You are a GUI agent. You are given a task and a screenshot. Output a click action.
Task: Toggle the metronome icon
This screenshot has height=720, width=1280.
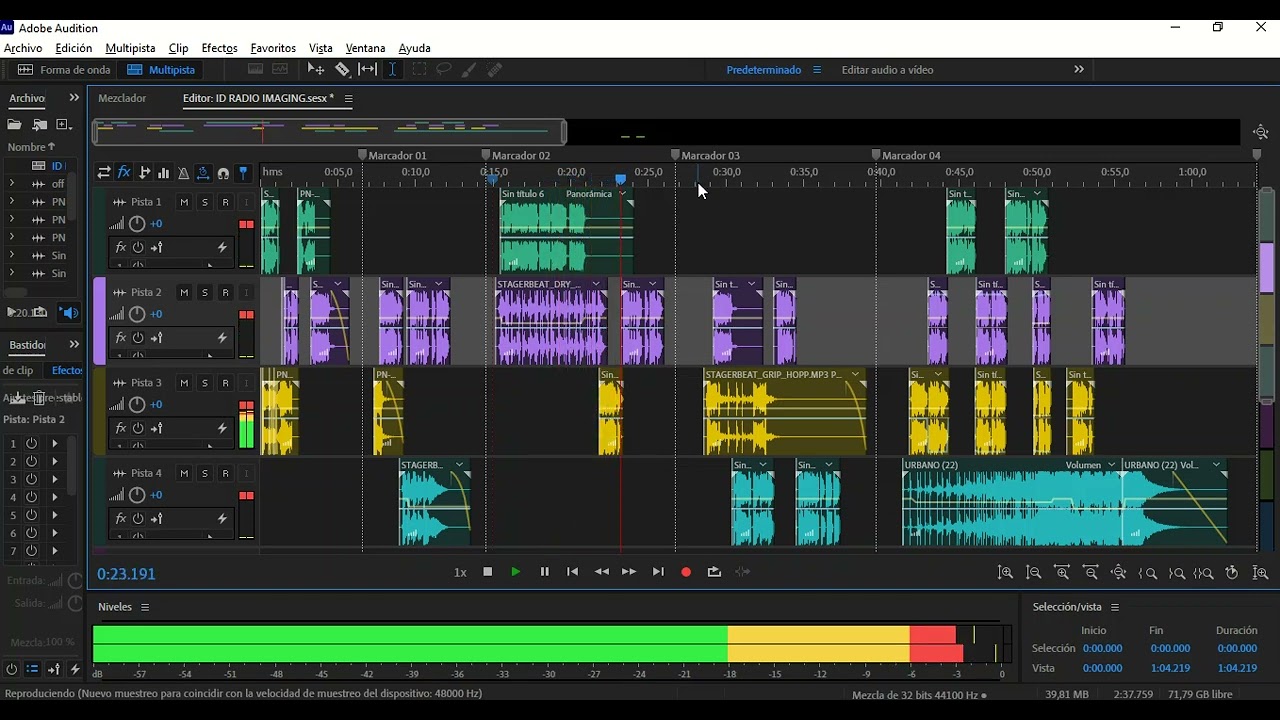(x=183, y=172)
